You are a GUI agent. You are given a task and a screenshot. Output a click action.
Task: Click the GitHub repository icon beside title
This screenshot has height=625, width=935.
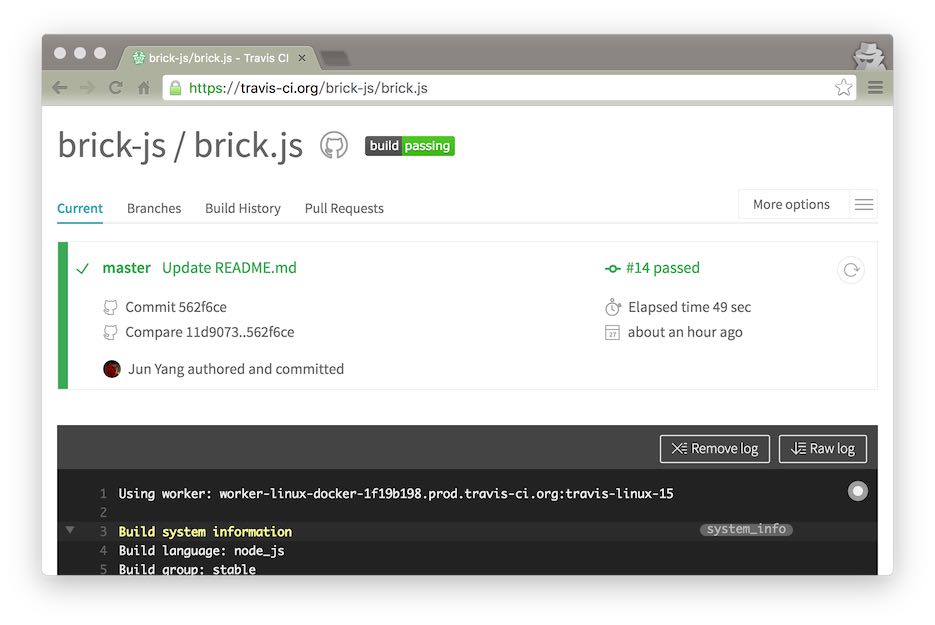point(333,146)
